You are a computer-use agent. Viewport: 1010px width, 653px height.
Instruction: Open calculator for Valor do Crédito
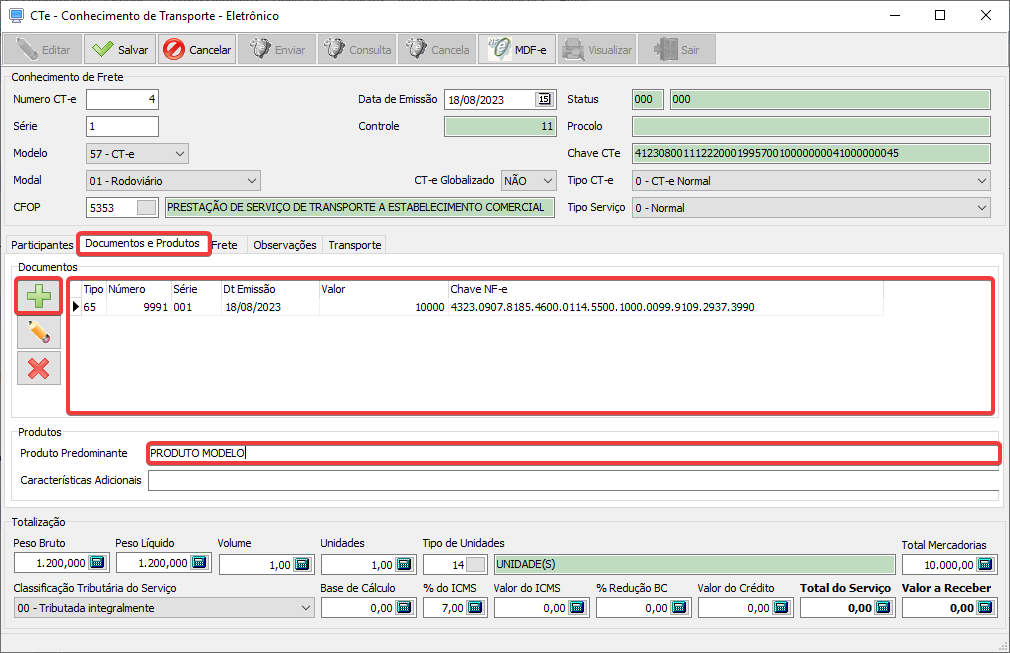click(x=781, y=607)
